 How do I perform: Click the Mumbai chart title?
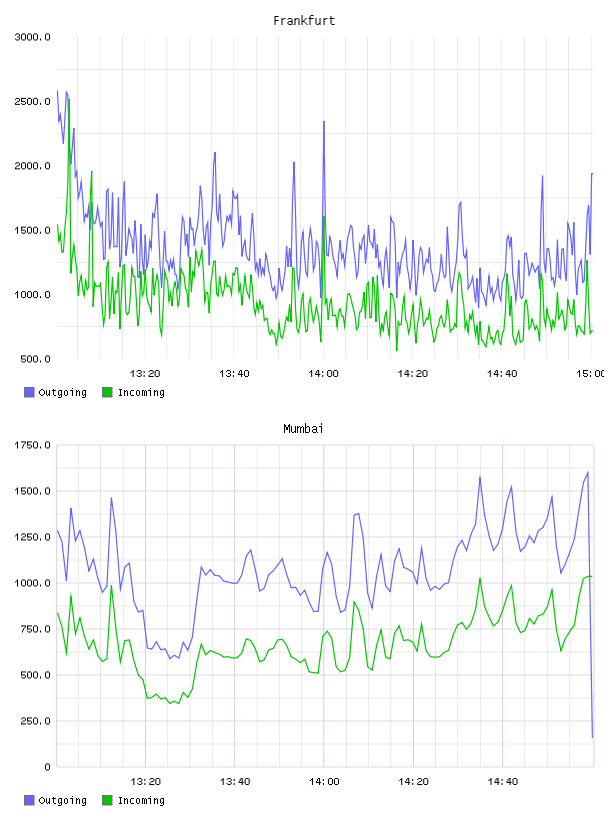tap(303, 429)
